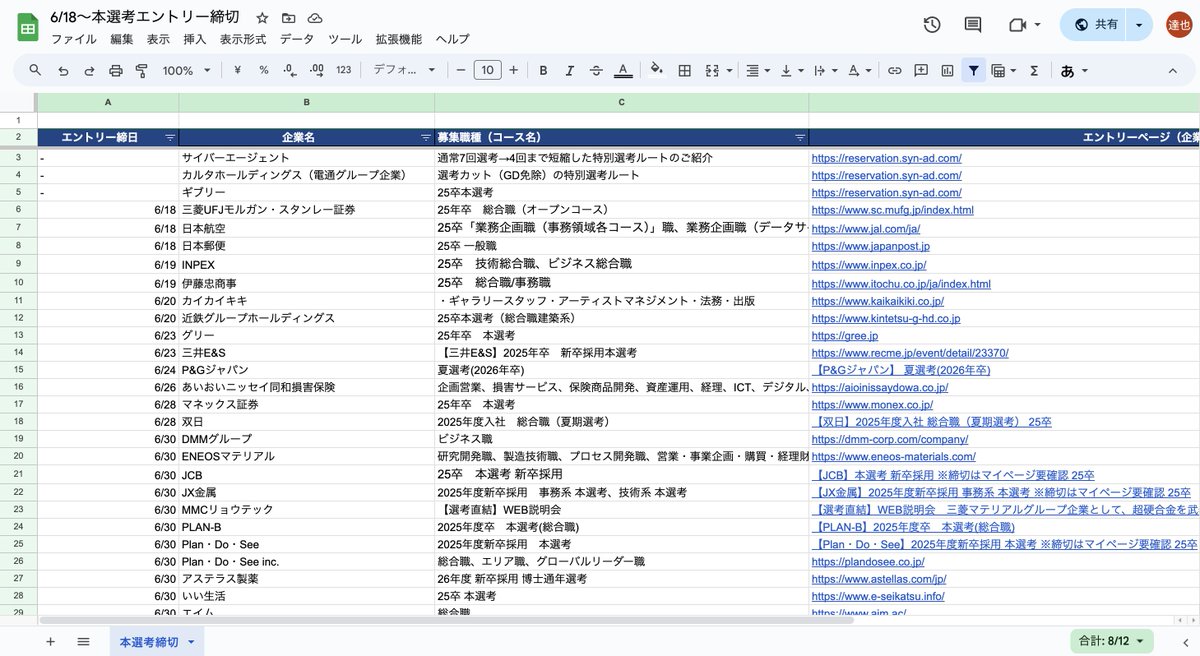Toggle bold formatting
Screen dimensions: 1200x656
point(543,70)
